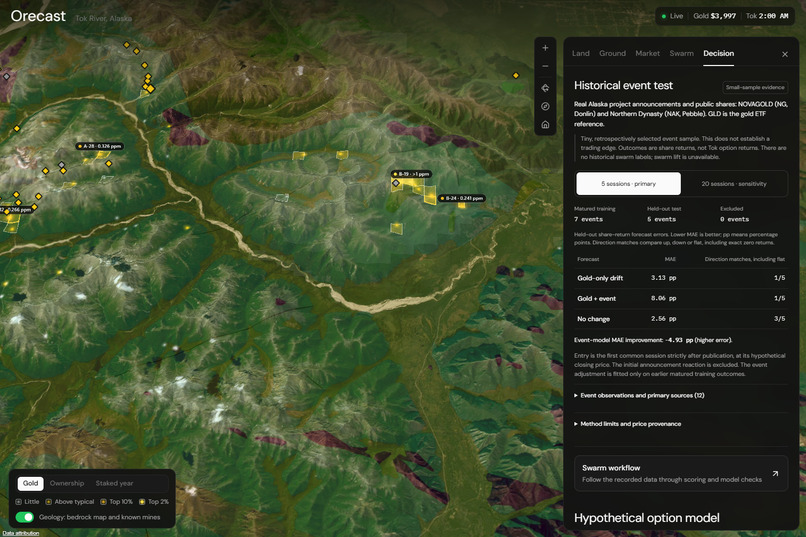This screenshot has height=537, width=806.
Task: Switch to the Market tab
Action: click(647, 53)
